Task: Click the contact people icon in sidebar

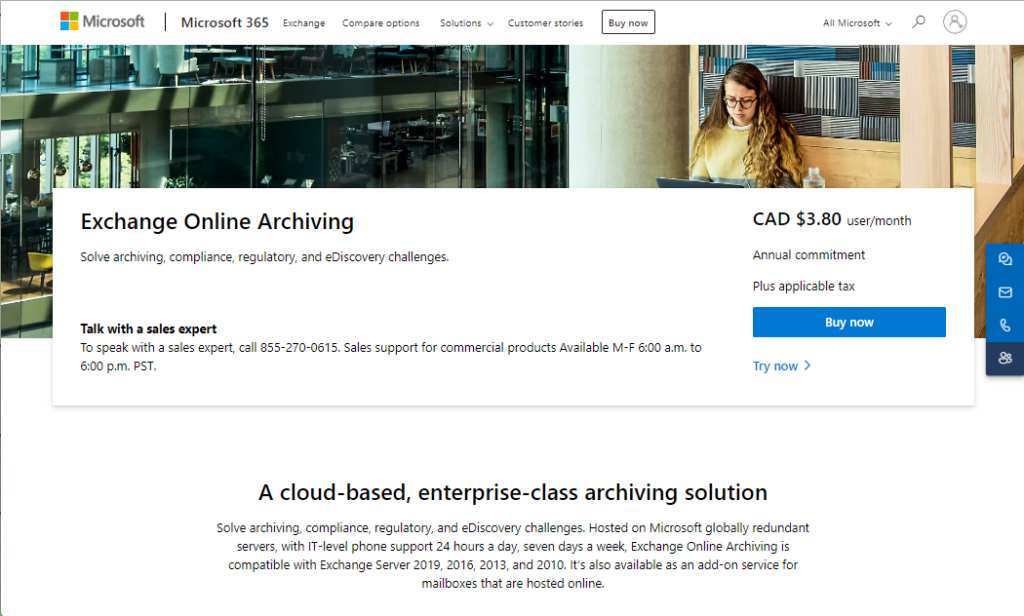Action: (x=1004, y=358)
